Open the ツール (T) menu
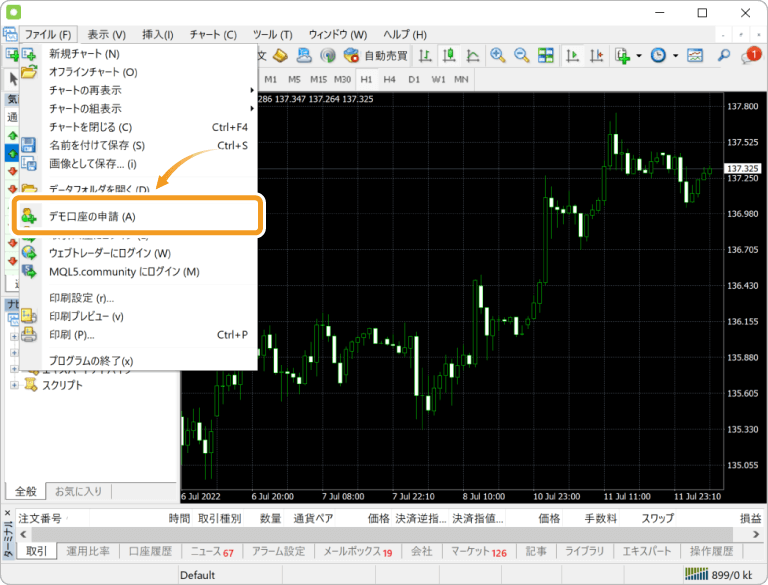This screenshot has width=768, height=585. point(272,35)
